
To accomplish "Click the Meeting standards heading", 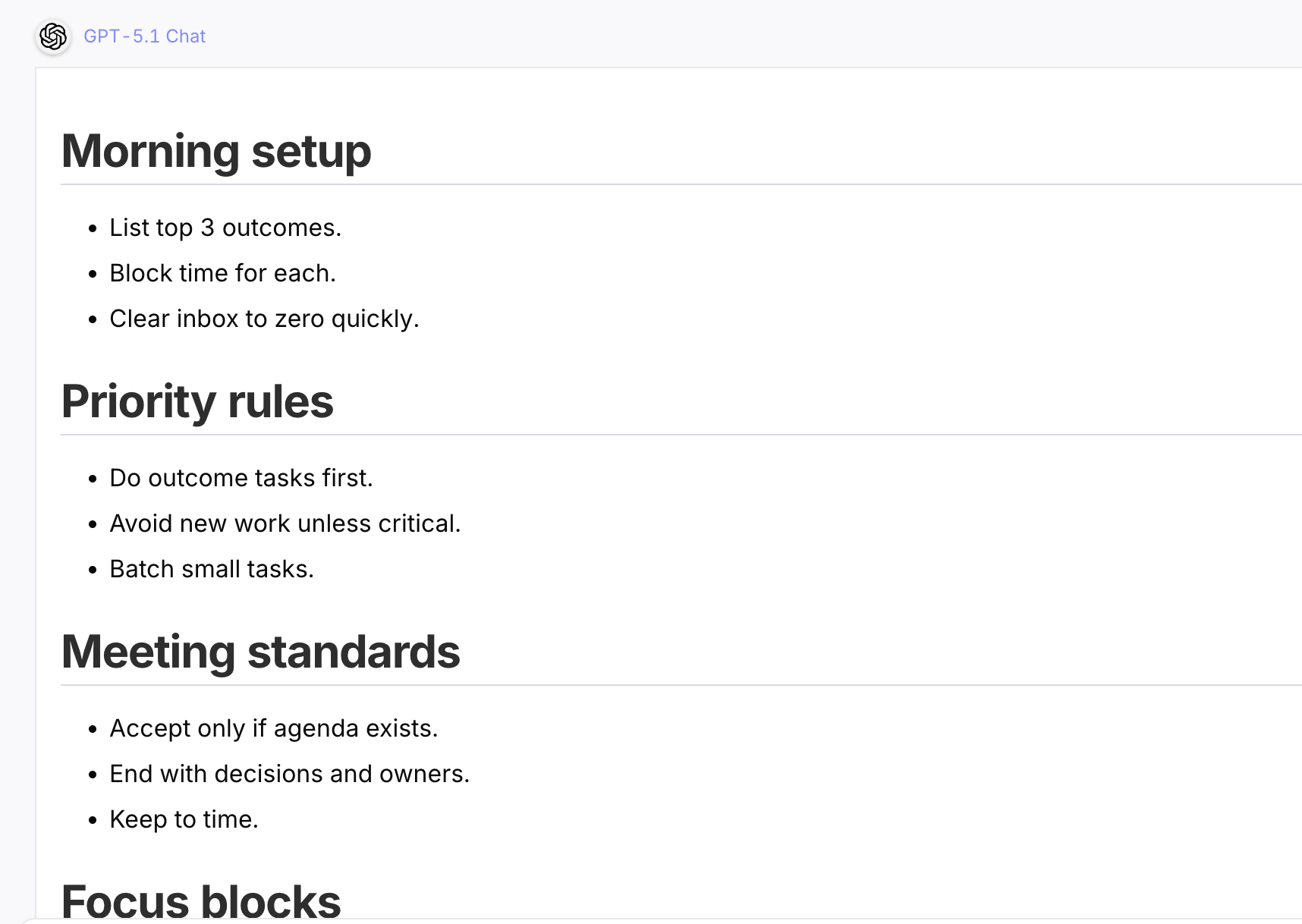I will point(260,652).
